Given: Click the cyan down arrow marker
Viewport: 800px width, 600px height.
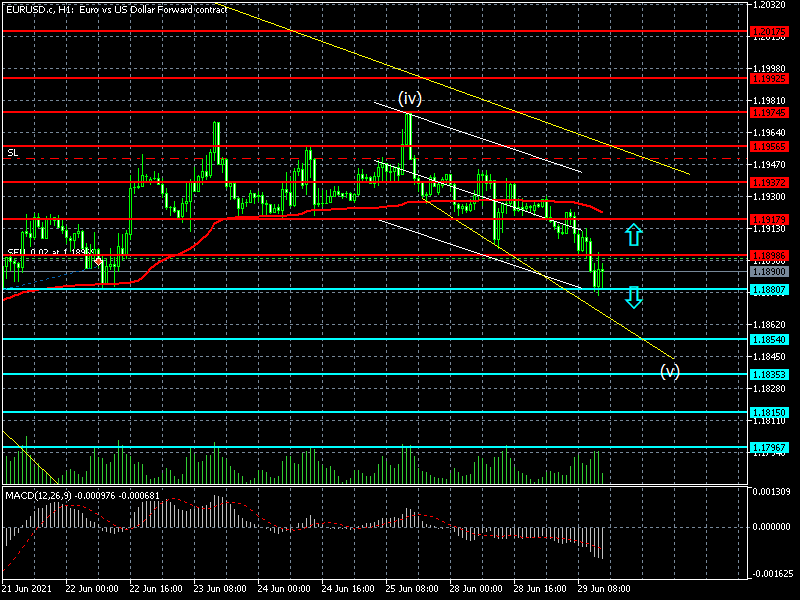Looking at the screenshot, I should click(x=632, y=296).
